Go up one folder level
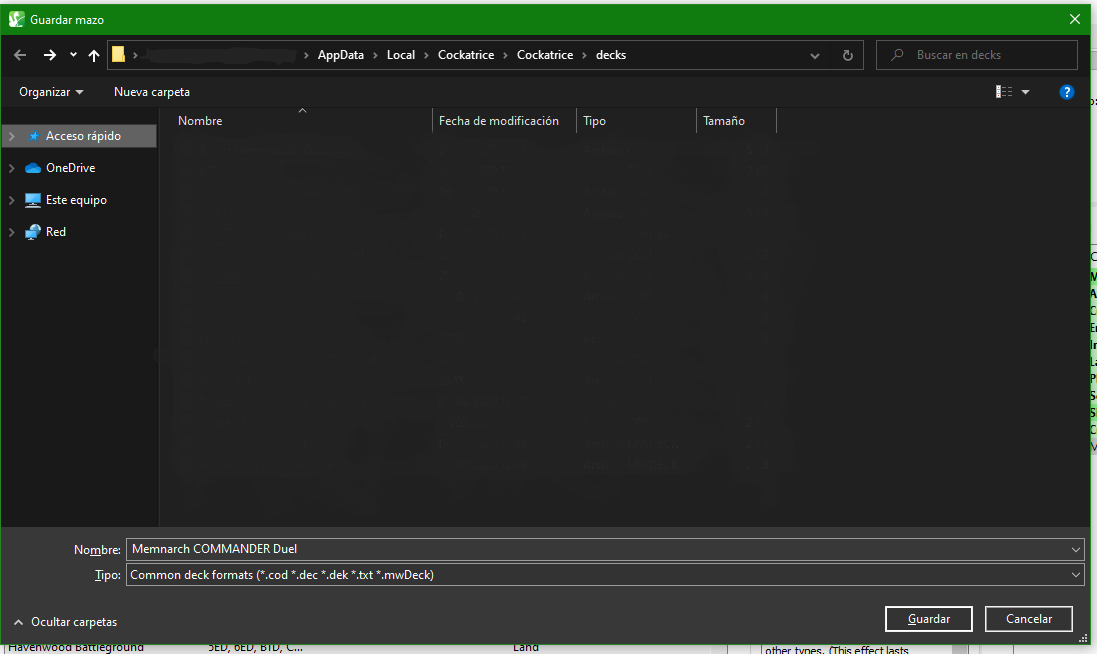 94,55
